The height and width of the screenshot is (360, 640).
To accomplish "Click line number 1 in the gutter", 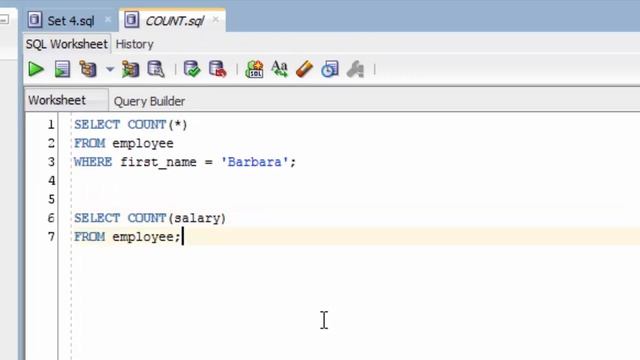I will (x=51, y=124).
